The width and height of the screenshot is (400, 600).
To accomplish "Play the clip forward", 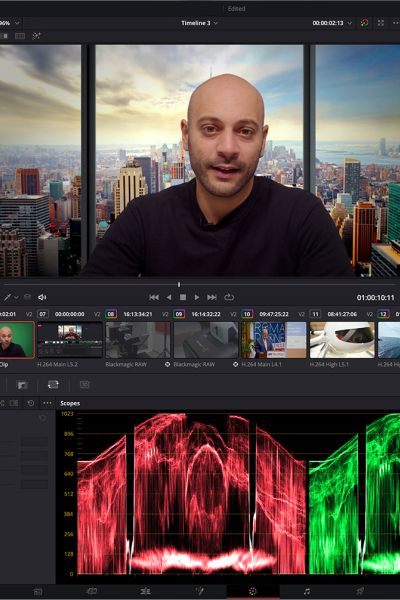I will tap(197, 297).
